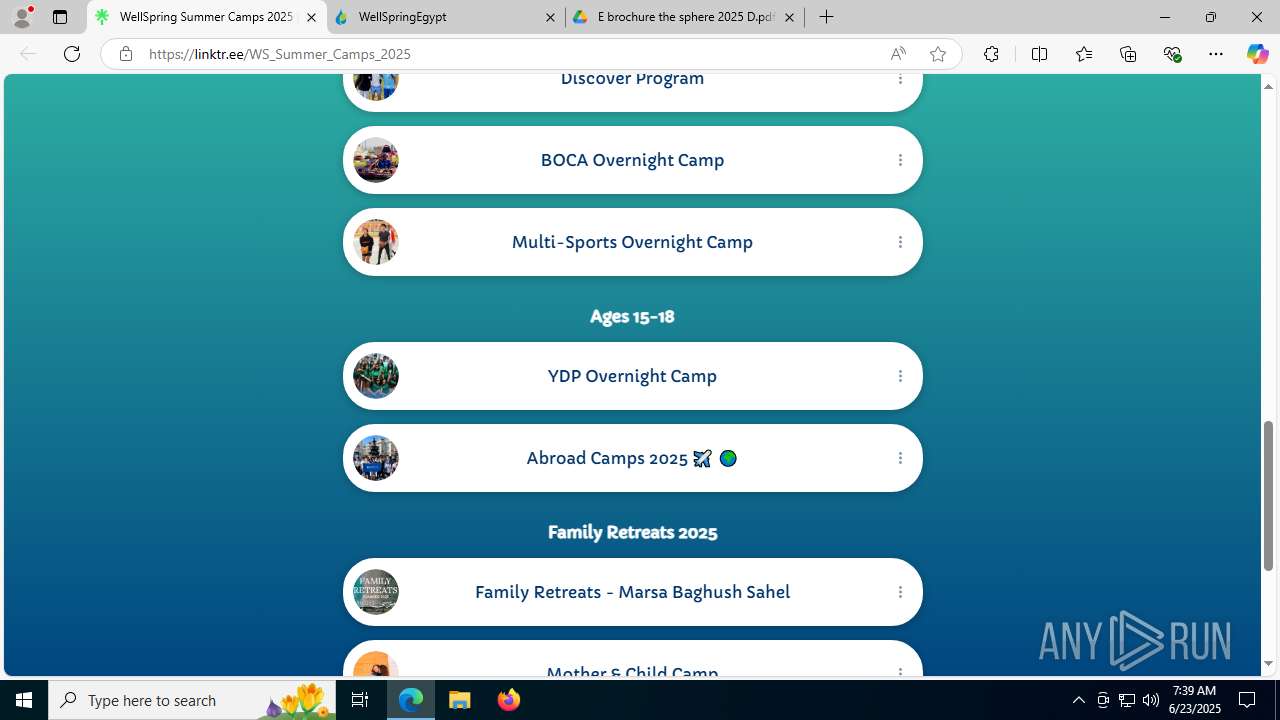Open the BOCA Overnight Camp link
Viewport: 1280px width, 720px height.
[x=632, y=160]
